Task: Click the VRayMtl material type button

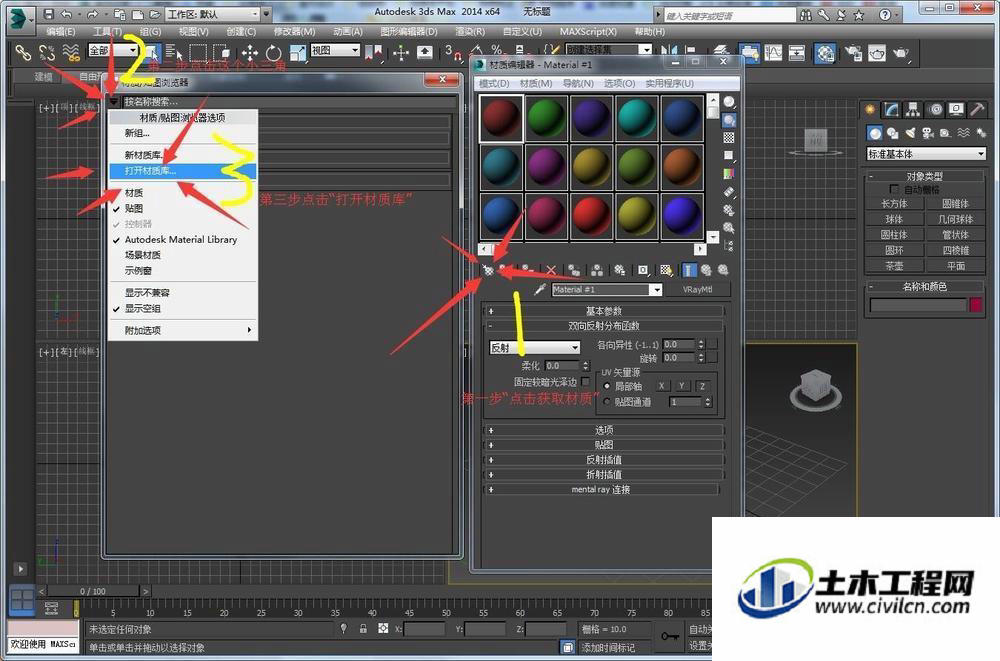Action: pyautogui.click(x=697, y=290)
